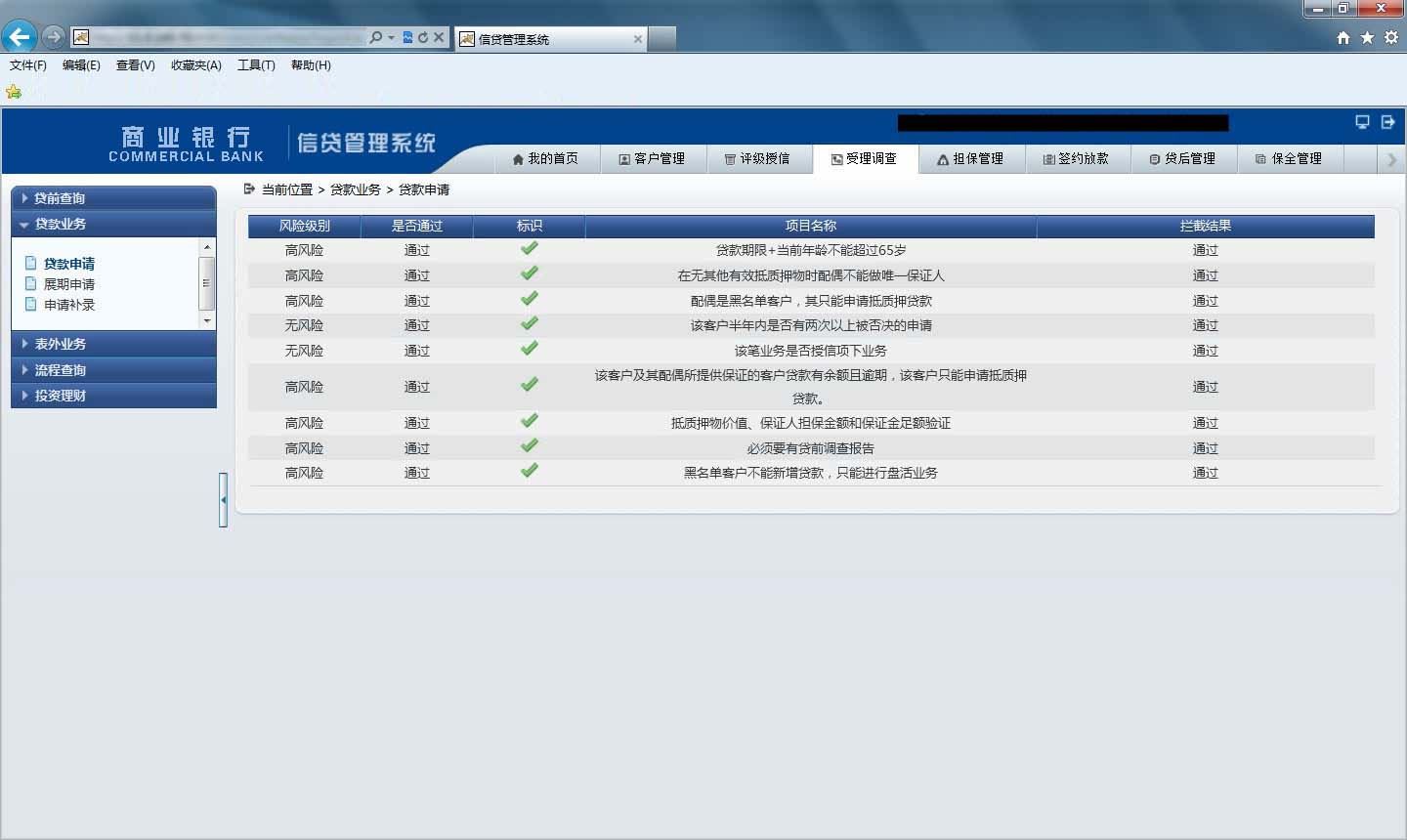The height and width of the screenshot is (840, 1407).
Task: Switch to 贷后管理 tab
Action: [1183, 158]
